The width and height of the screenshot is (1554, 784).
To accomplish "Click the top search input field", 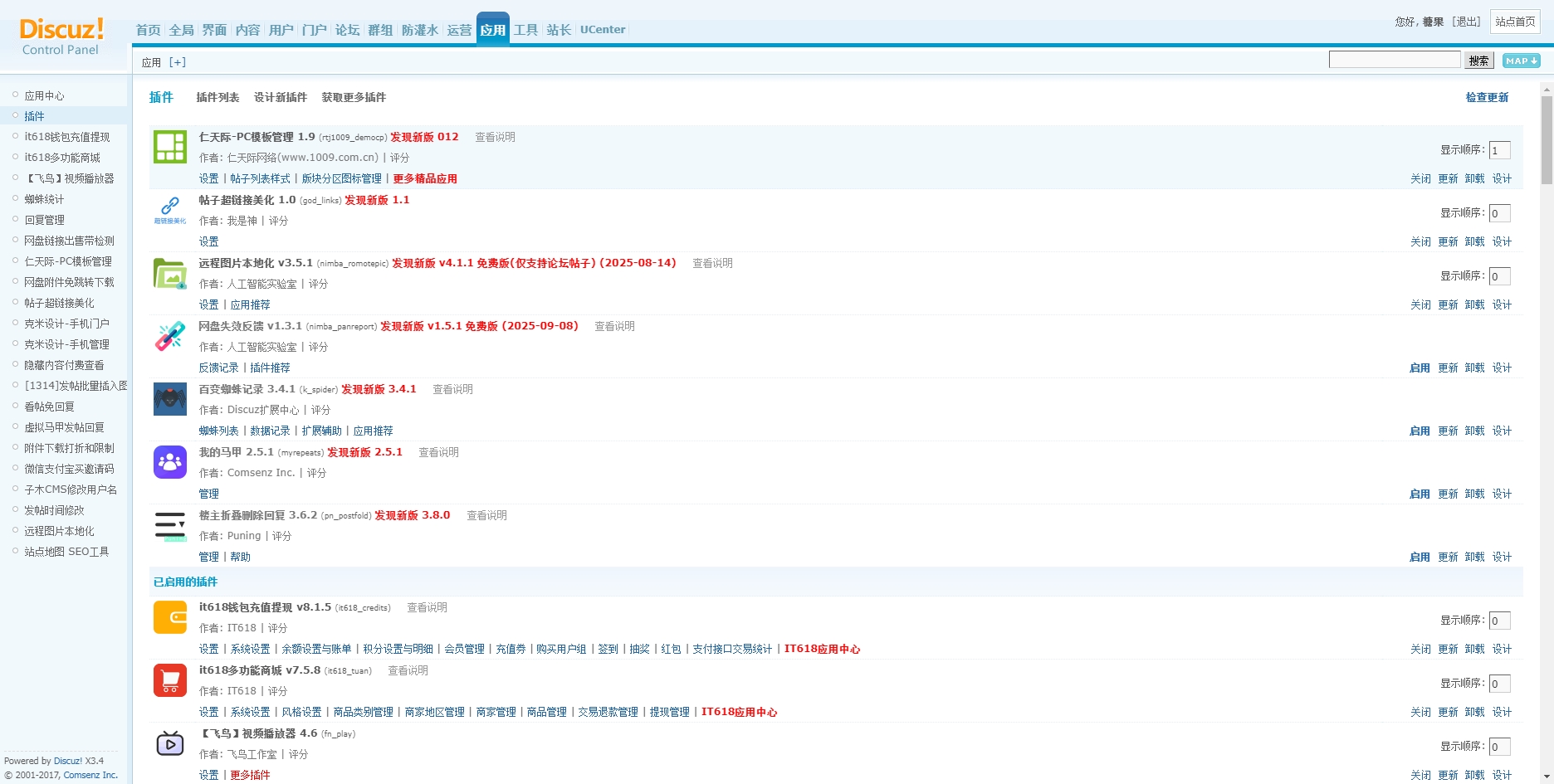I will pyautogui.click(x=1394, y=60).
